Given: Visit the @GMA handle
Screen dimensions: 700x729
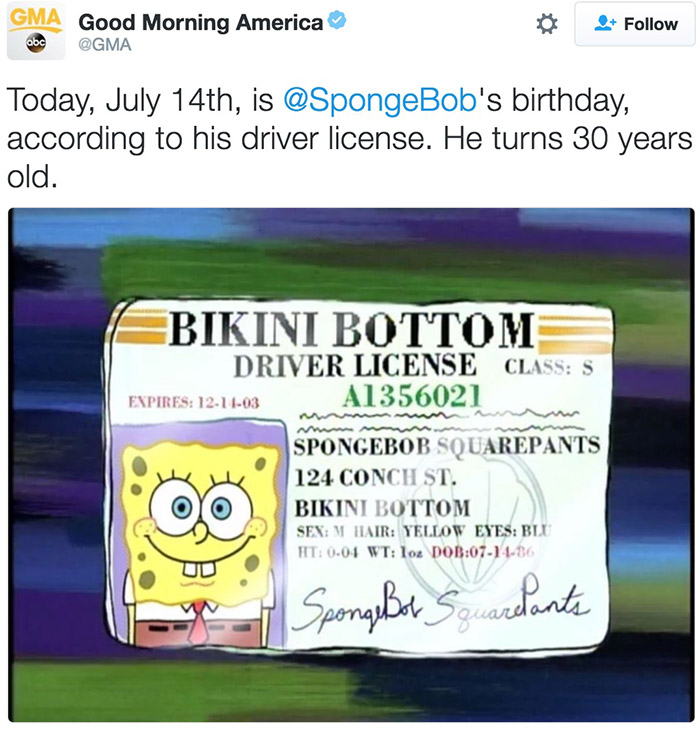Looking at the screenshot, I should [105, 44].
